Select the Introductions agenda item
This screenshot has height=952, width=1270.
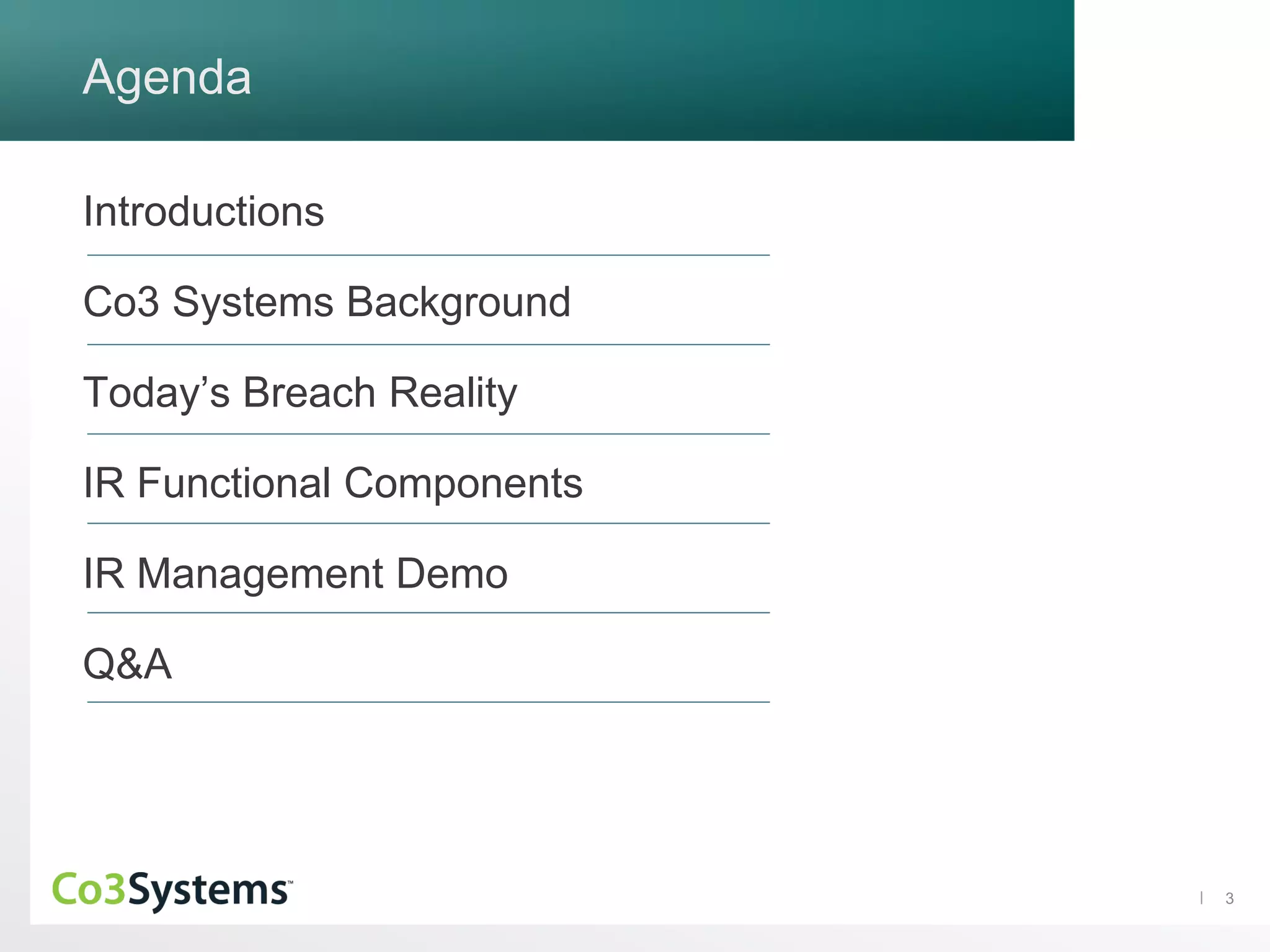[203, 212]
